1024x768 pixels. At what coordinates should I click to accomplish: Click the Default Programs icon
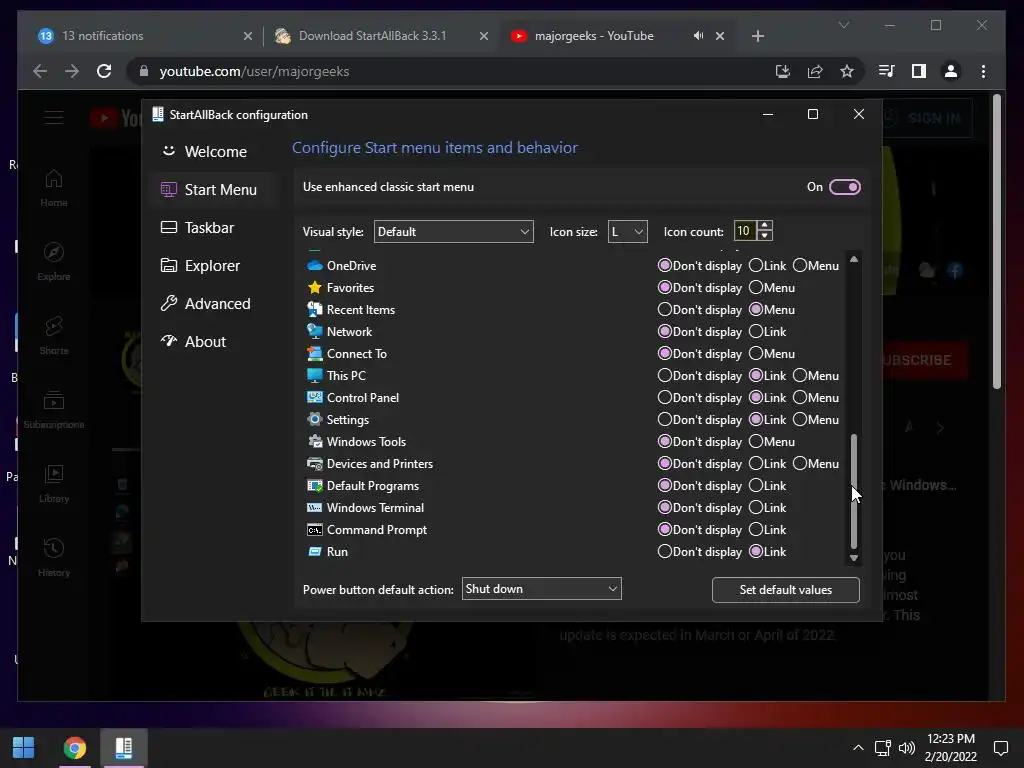point(315,486)
